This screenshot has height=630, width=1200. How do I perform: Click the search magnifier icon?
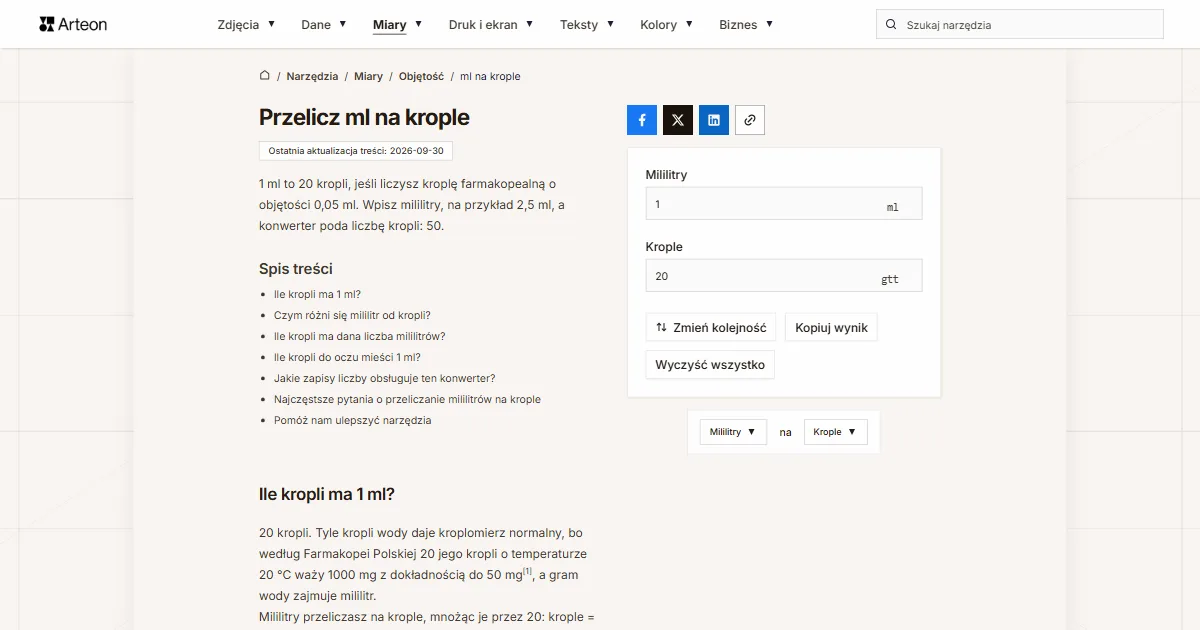[891, 24]
